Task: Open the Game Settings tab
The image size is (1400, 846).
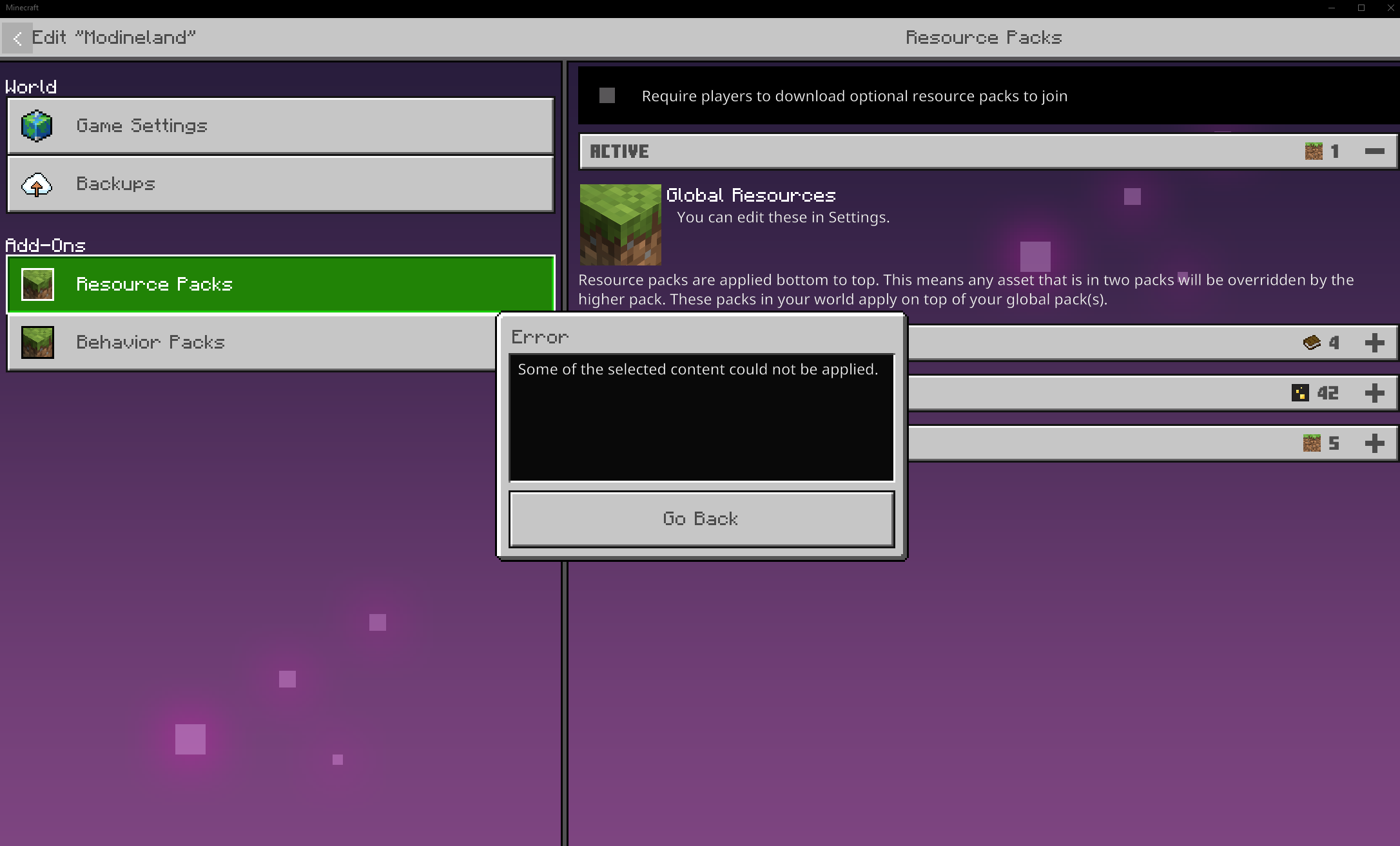Action: click(x=280, y=126)
